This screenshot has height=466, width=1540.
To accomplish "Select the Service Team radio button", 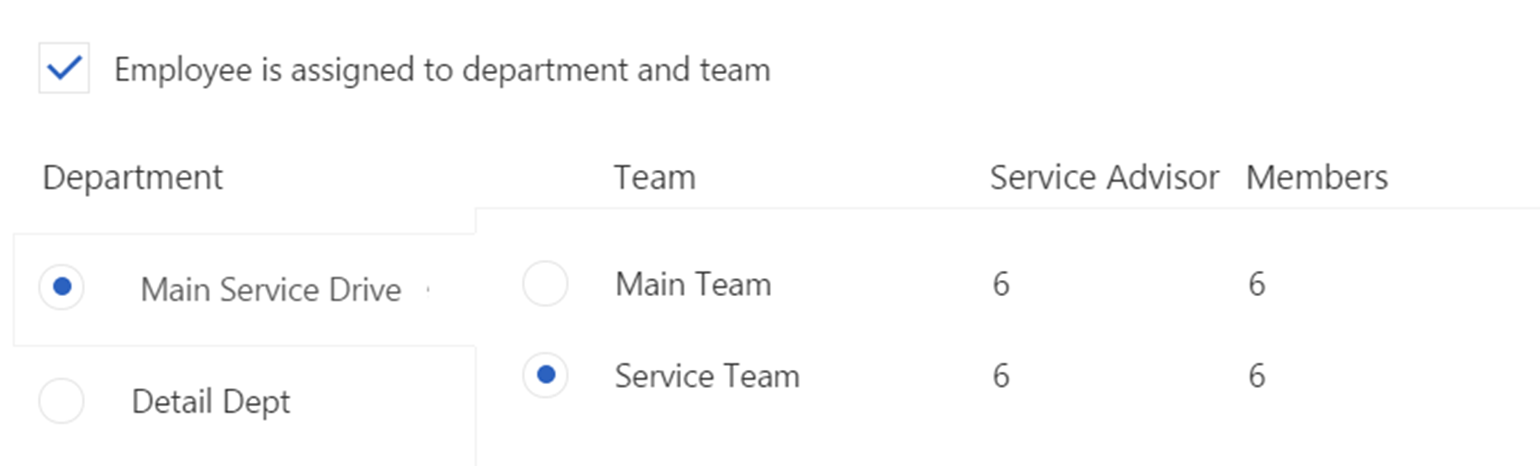I will [x=545, y=376].
